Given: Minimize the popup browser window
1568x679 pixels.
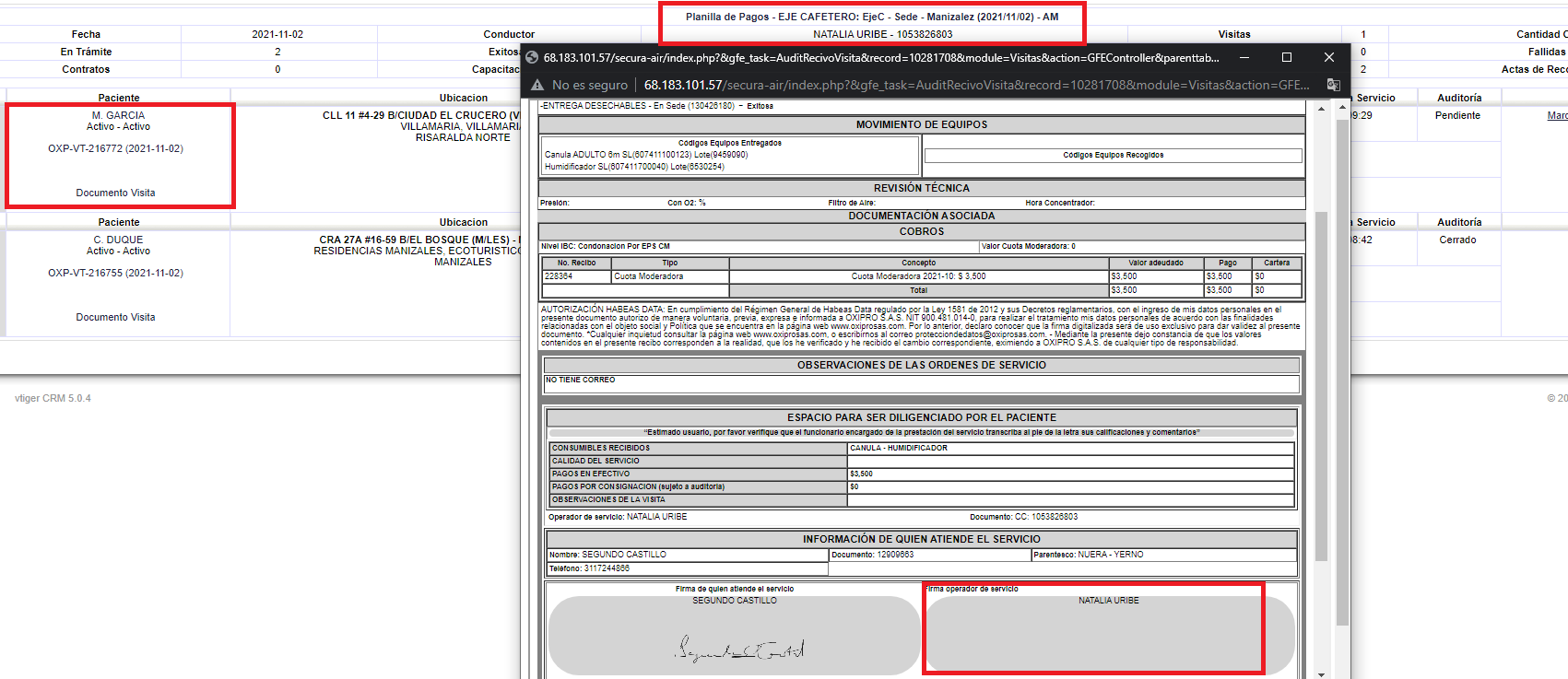Looking at the screenshot, I should (x=1244, y=57).
